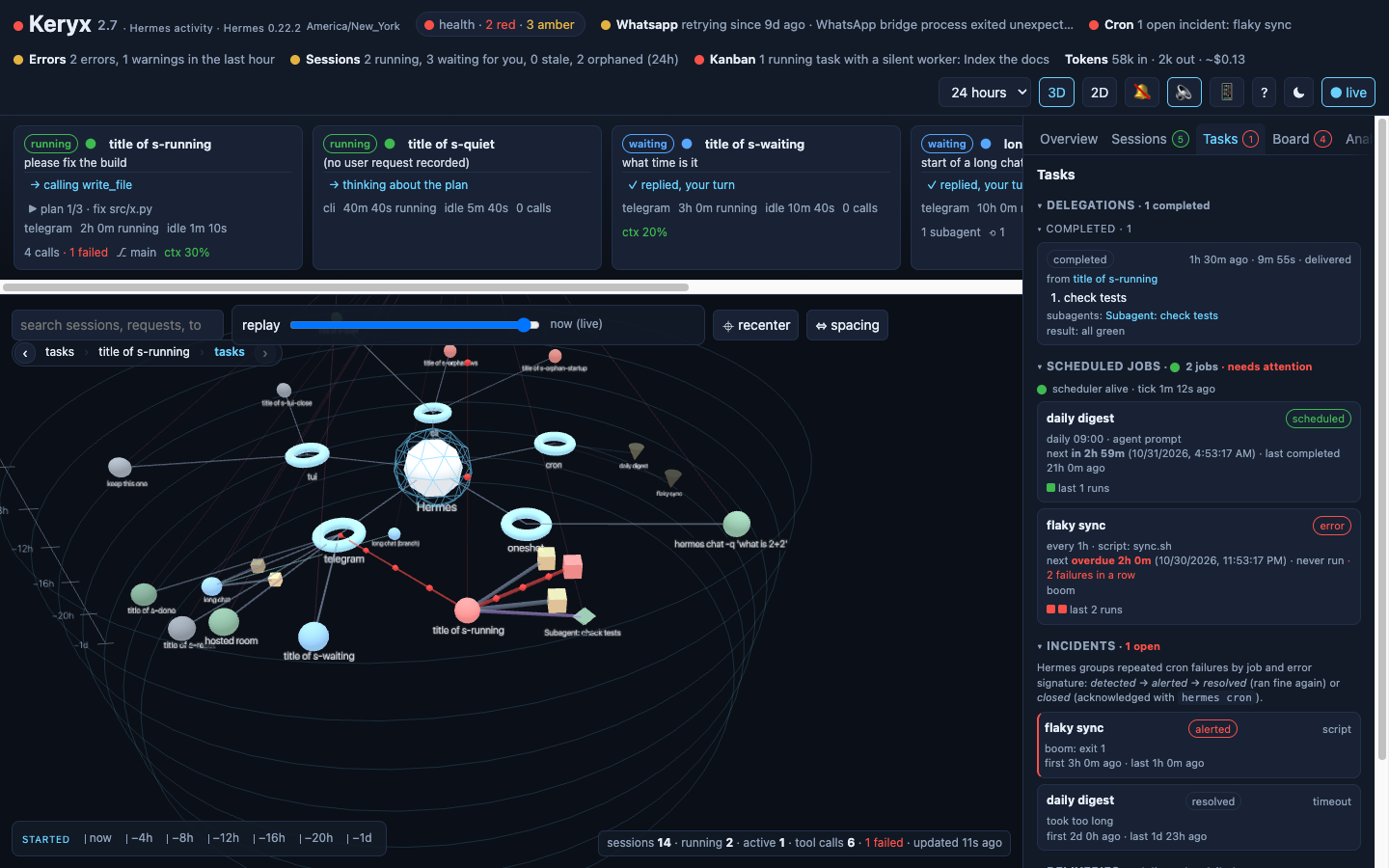Select the hosted room green sphere
This screenshot has height=868, width=1389.
pyautogui.click(x=224, y=622)
